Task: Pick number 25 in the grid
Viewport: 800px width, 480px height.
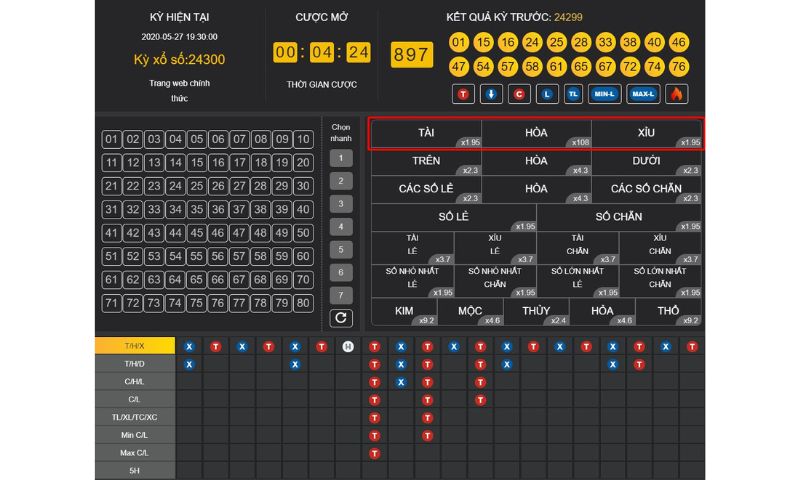Action: (197, 186)
